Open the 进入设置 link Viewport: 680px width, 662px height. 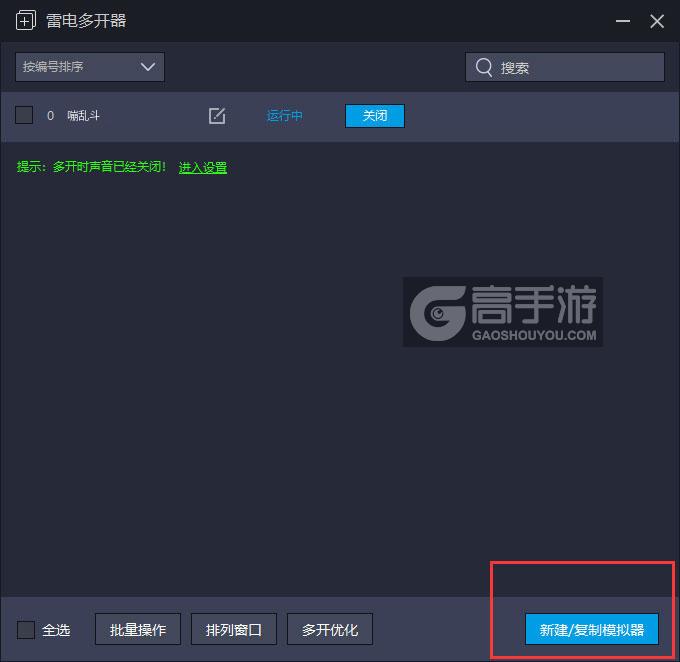click(x=203, y=167)
